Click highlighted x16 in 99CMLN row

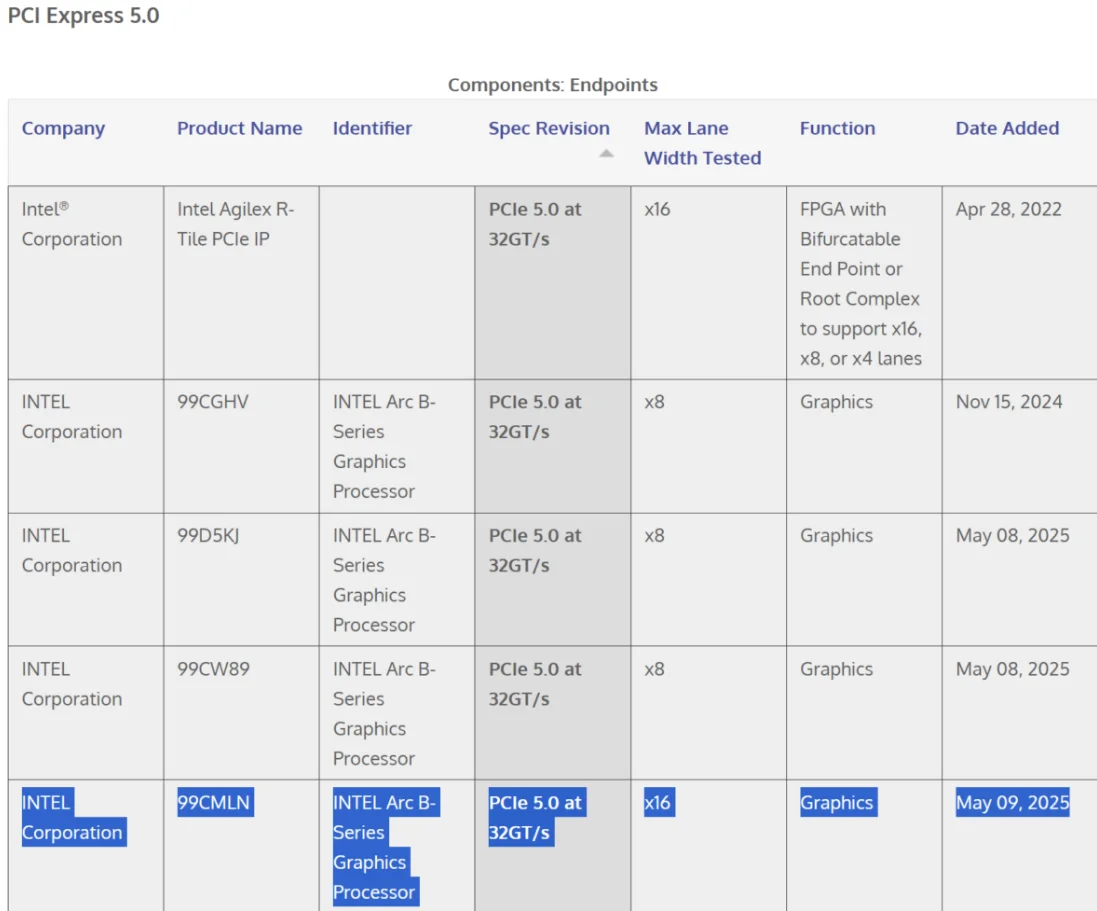coord(659,802)
